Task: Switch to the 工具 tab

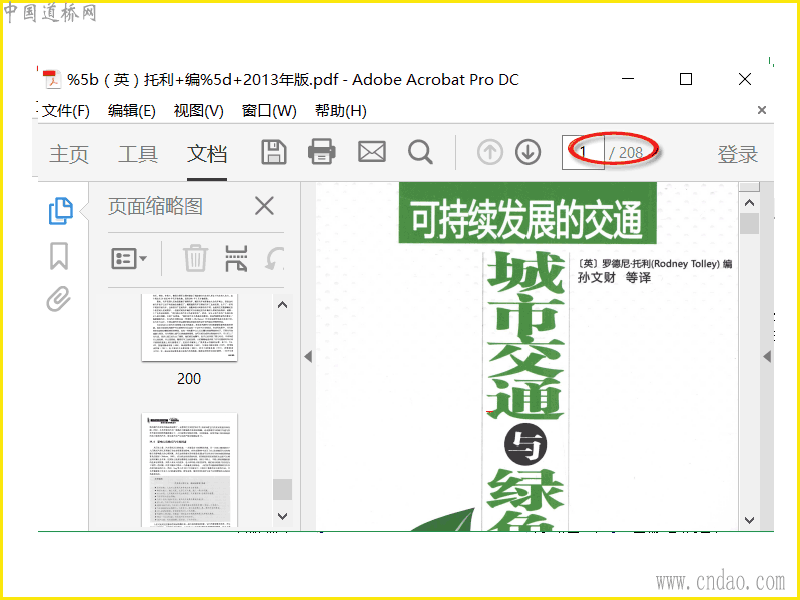Action: coord(138,154)
